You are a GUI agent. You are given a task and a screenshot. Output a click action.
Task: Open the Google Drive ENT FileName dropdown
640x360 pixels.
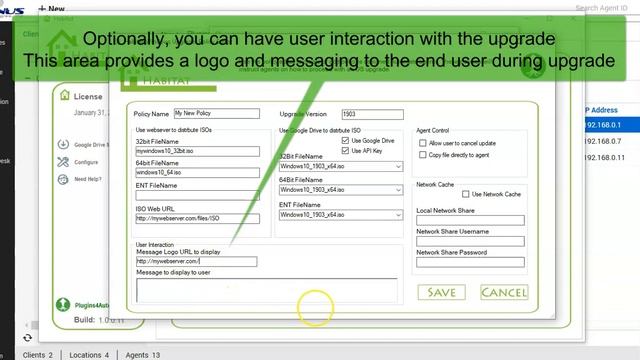(x=341, y=215)
